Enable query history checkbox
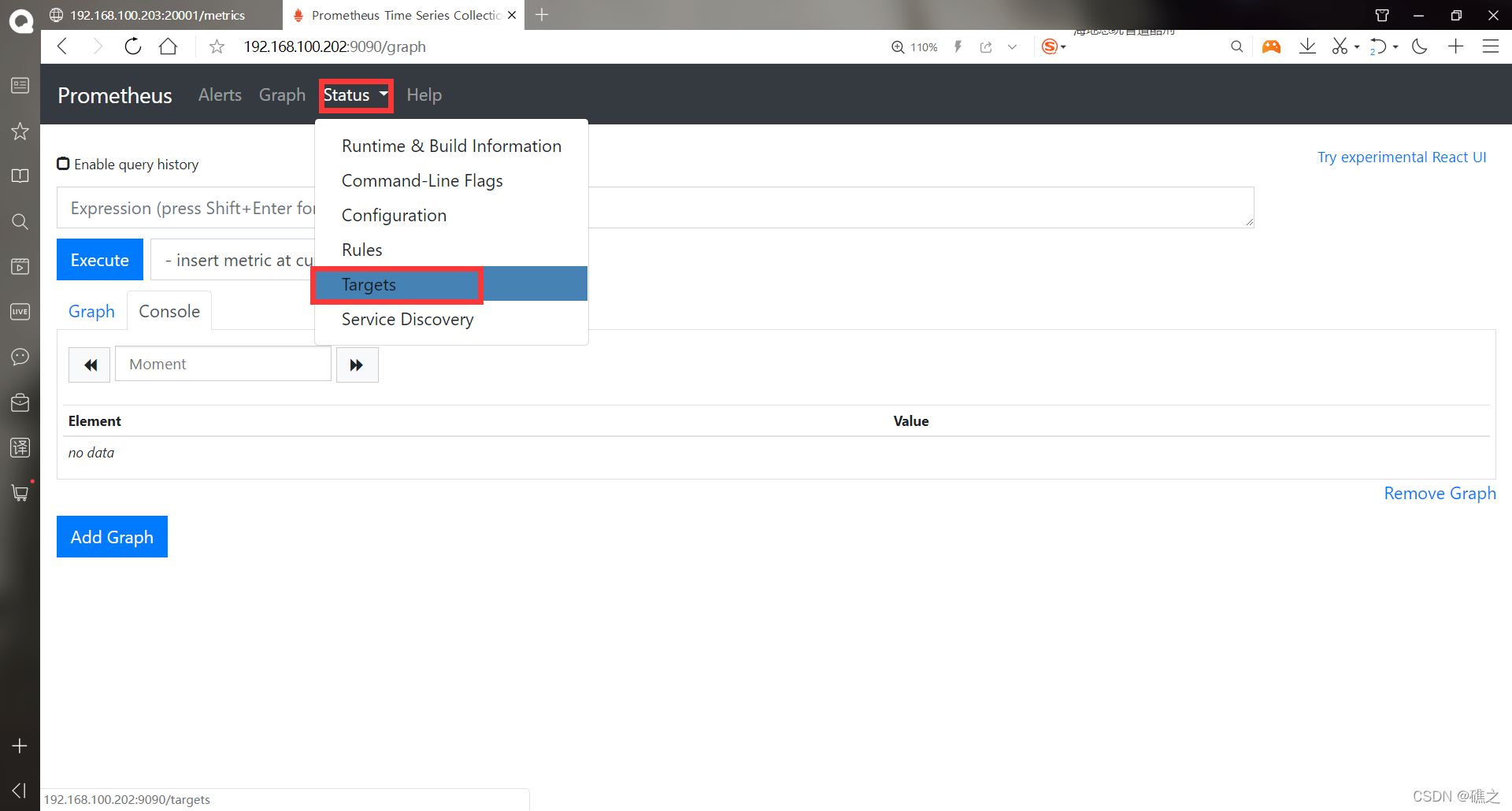 click(x=63, y=164)
